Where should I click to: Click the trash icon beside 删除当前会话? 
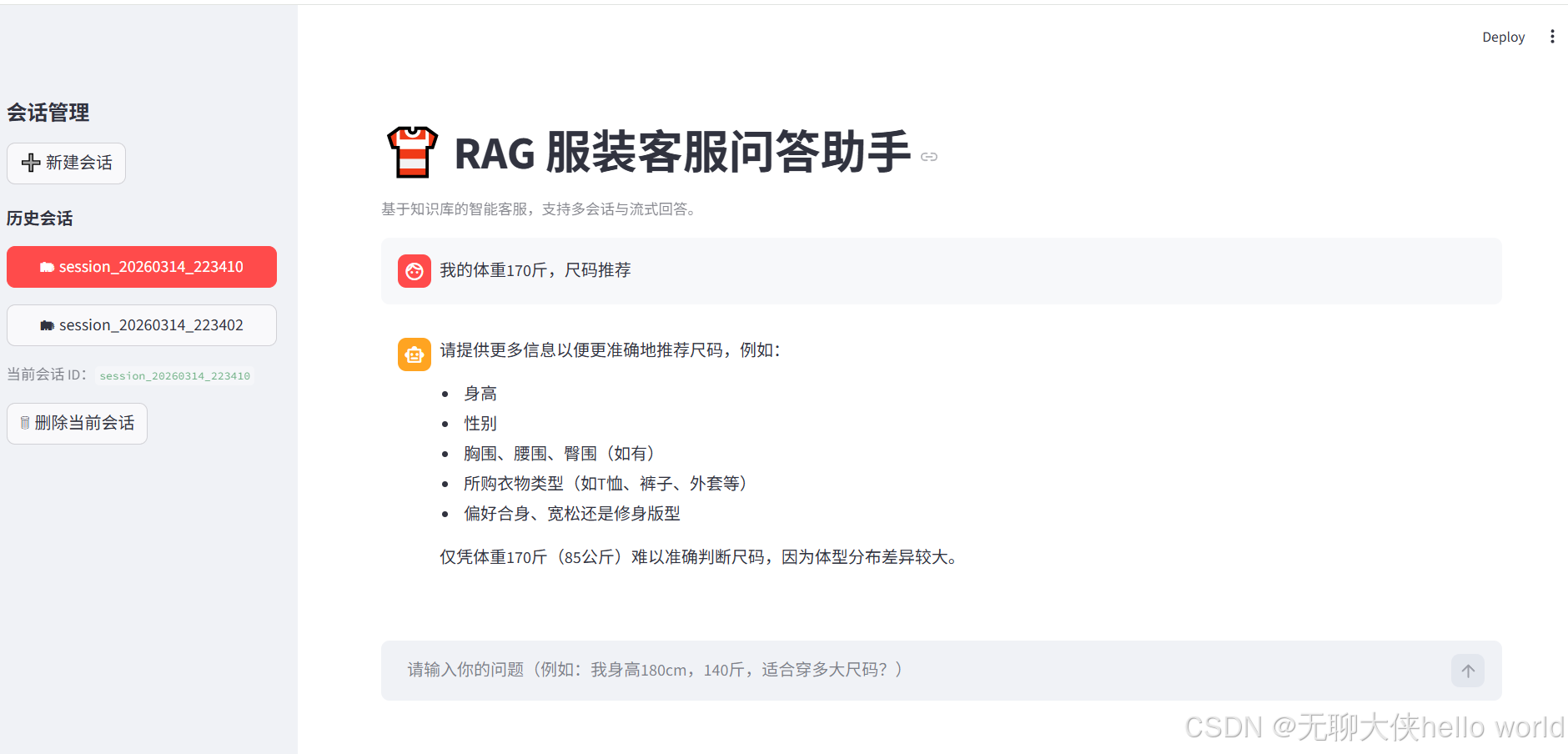pyautogui.click(x=24, y=423)
